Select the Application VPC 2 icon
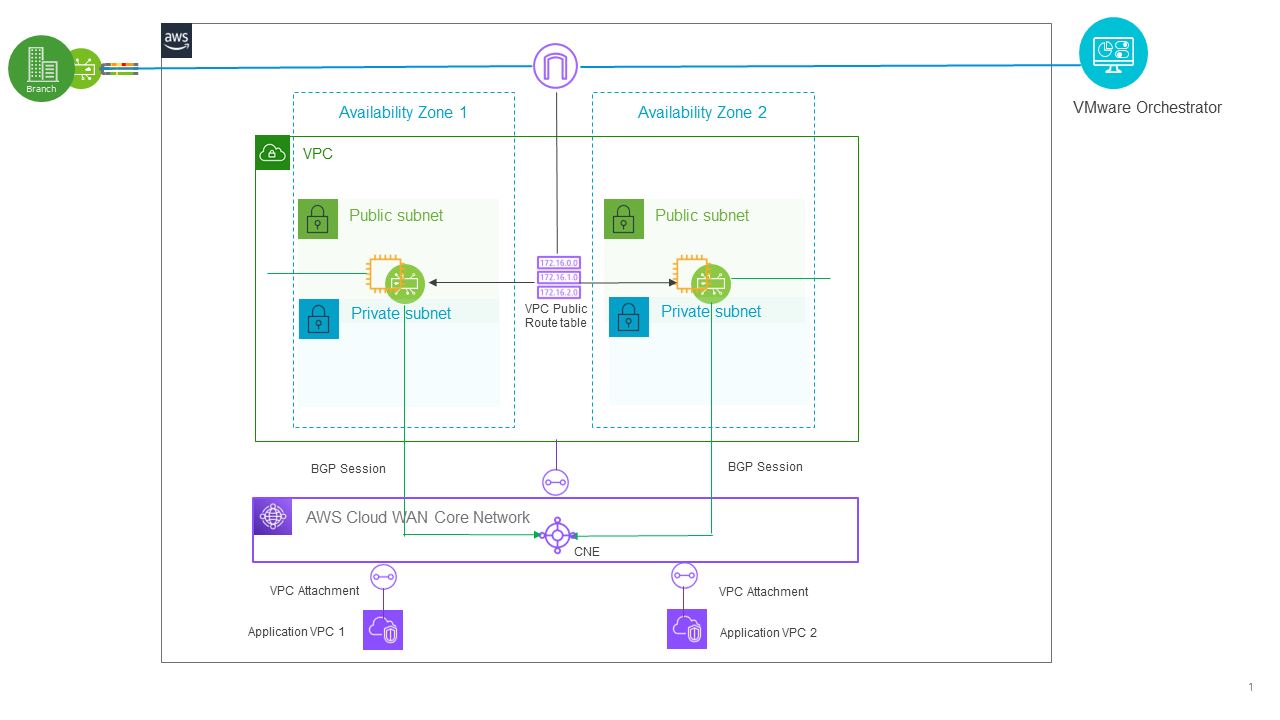The image size is (1280, 720). click(686, 629)
